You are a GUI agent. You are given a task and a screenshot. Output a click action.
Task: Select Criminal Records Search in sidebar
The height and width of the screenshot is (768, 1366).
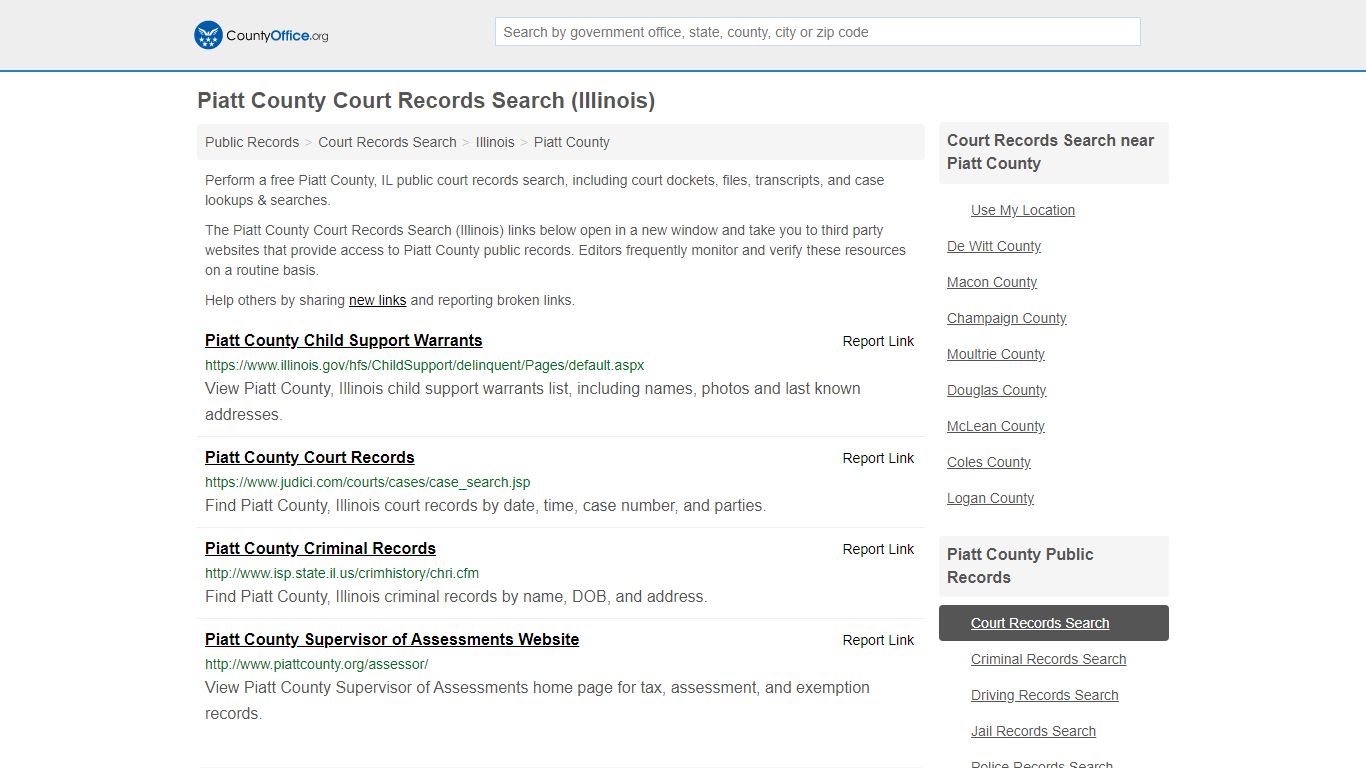click(x=1049, y=659)
